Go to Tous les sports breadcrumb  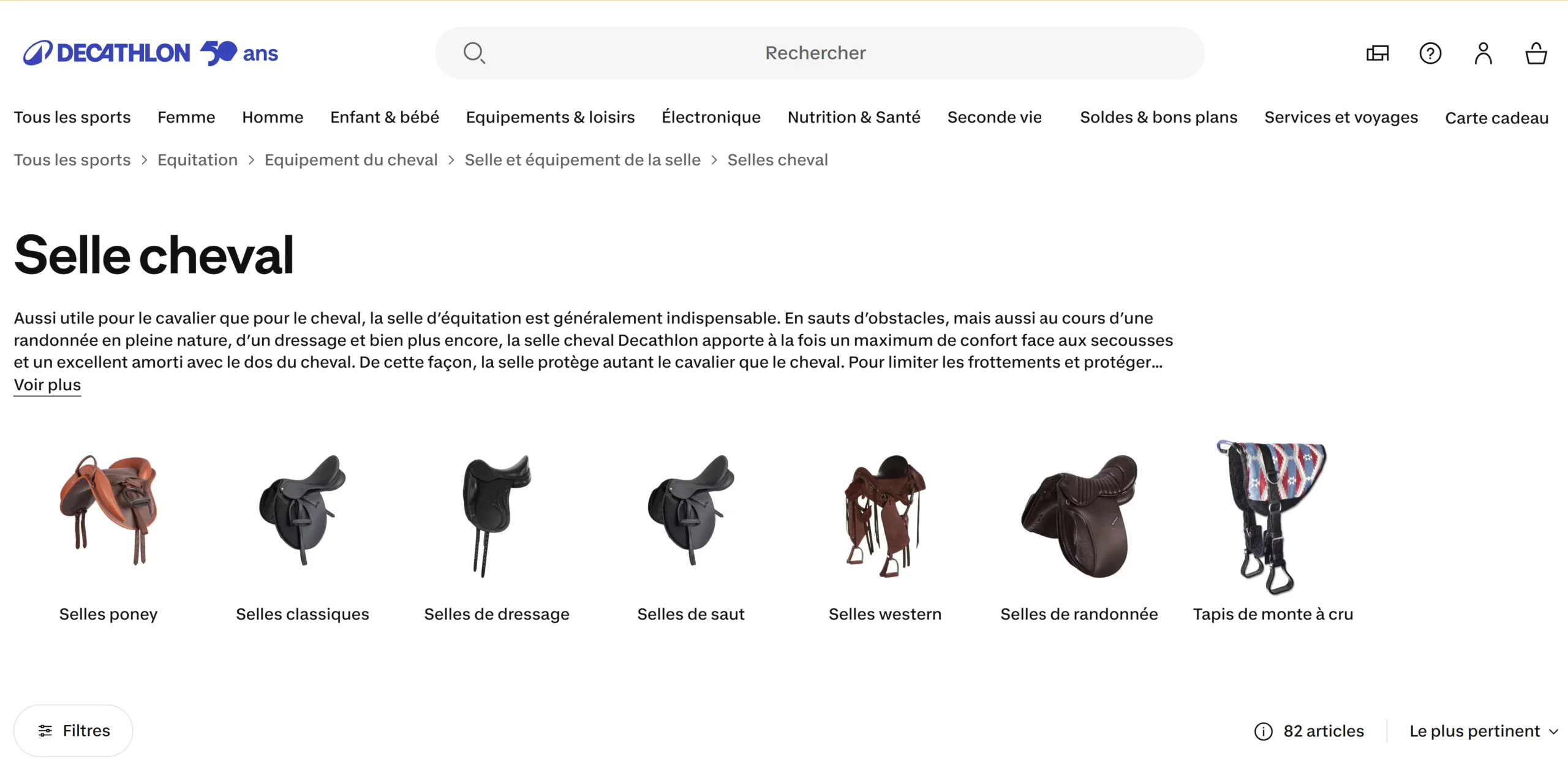tap(72, 160)
